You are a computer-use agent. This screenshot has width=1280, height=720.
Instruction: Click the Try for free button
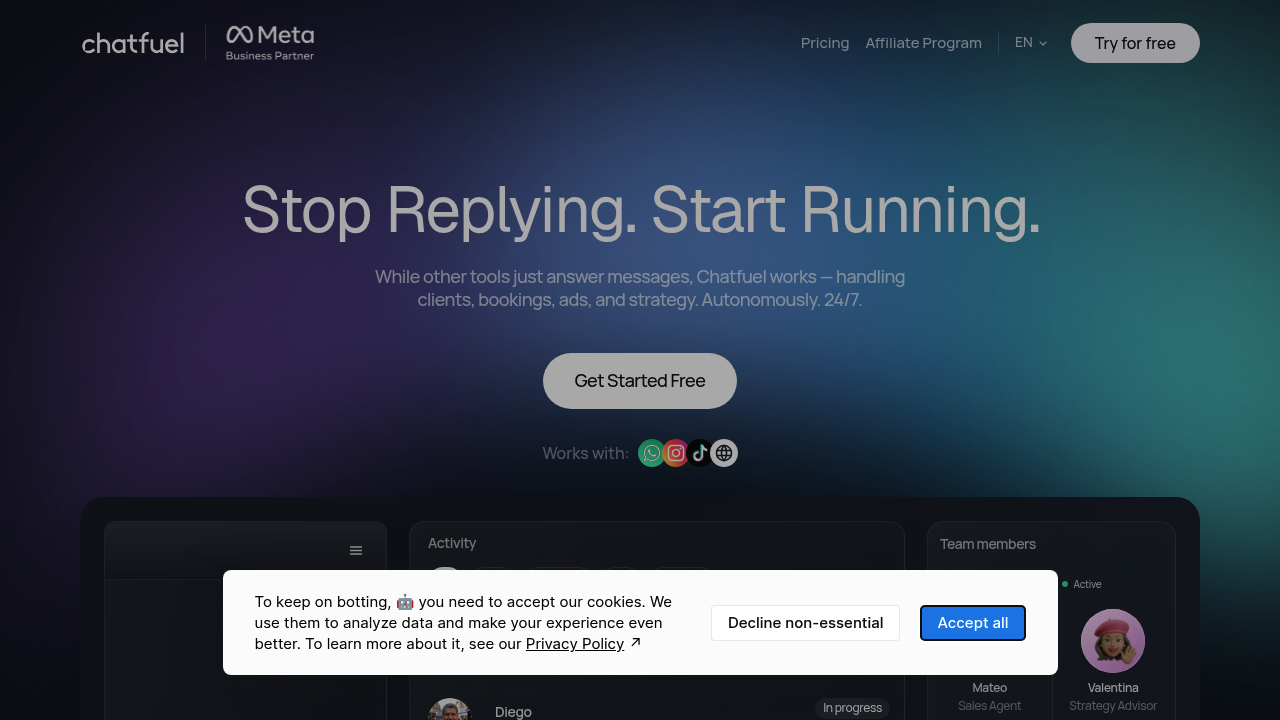pos(1135,43)
